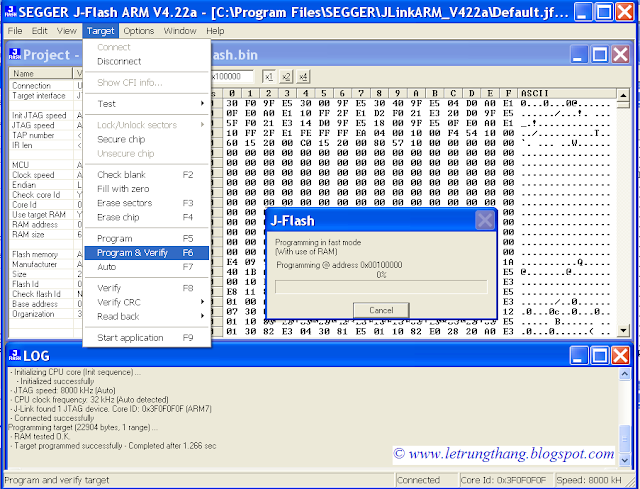Open the View menu
Screen dimensions: 640x489
click(x=67, y=31)
